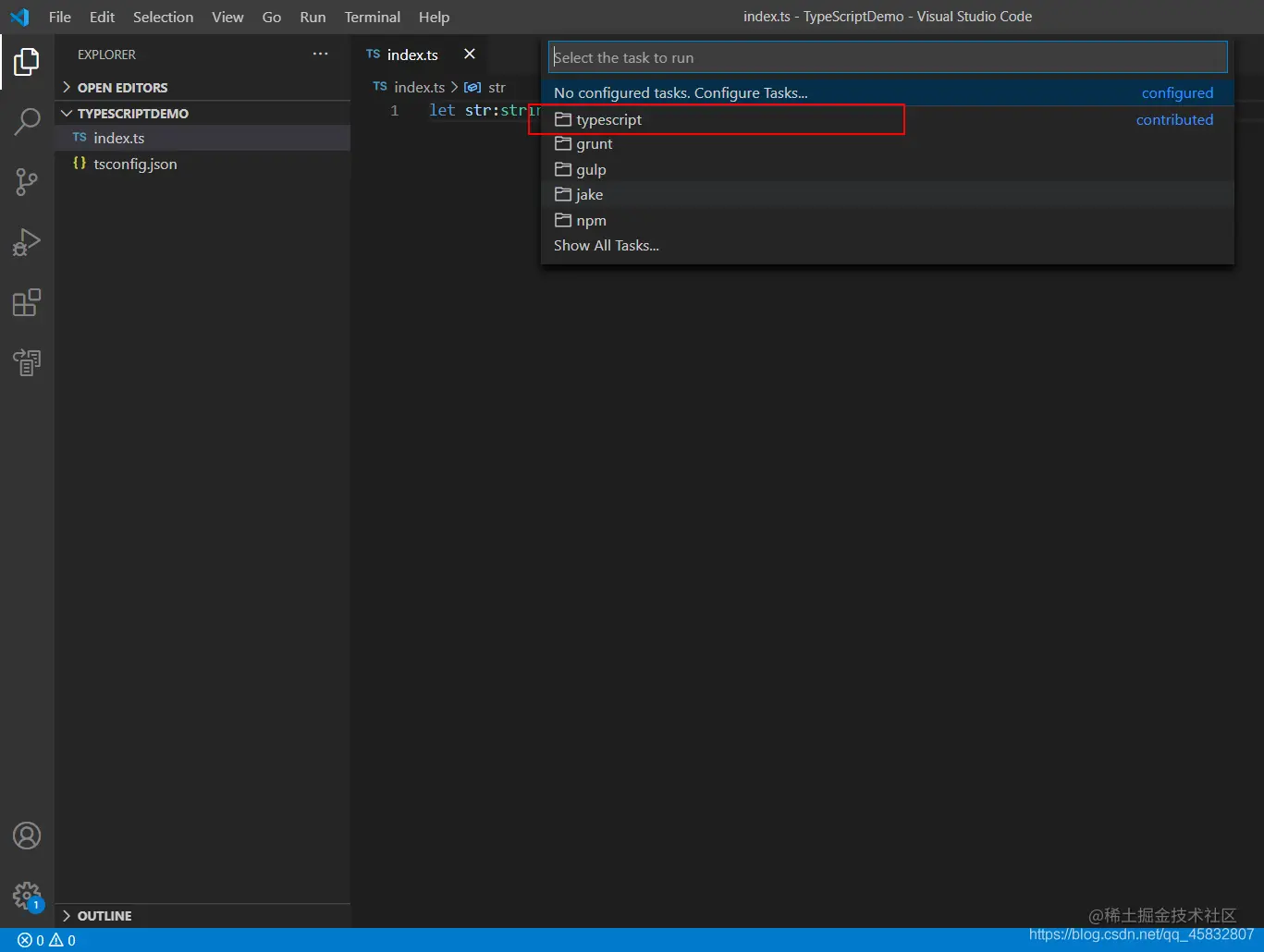Open the Explorer view in activity bar

27,62
